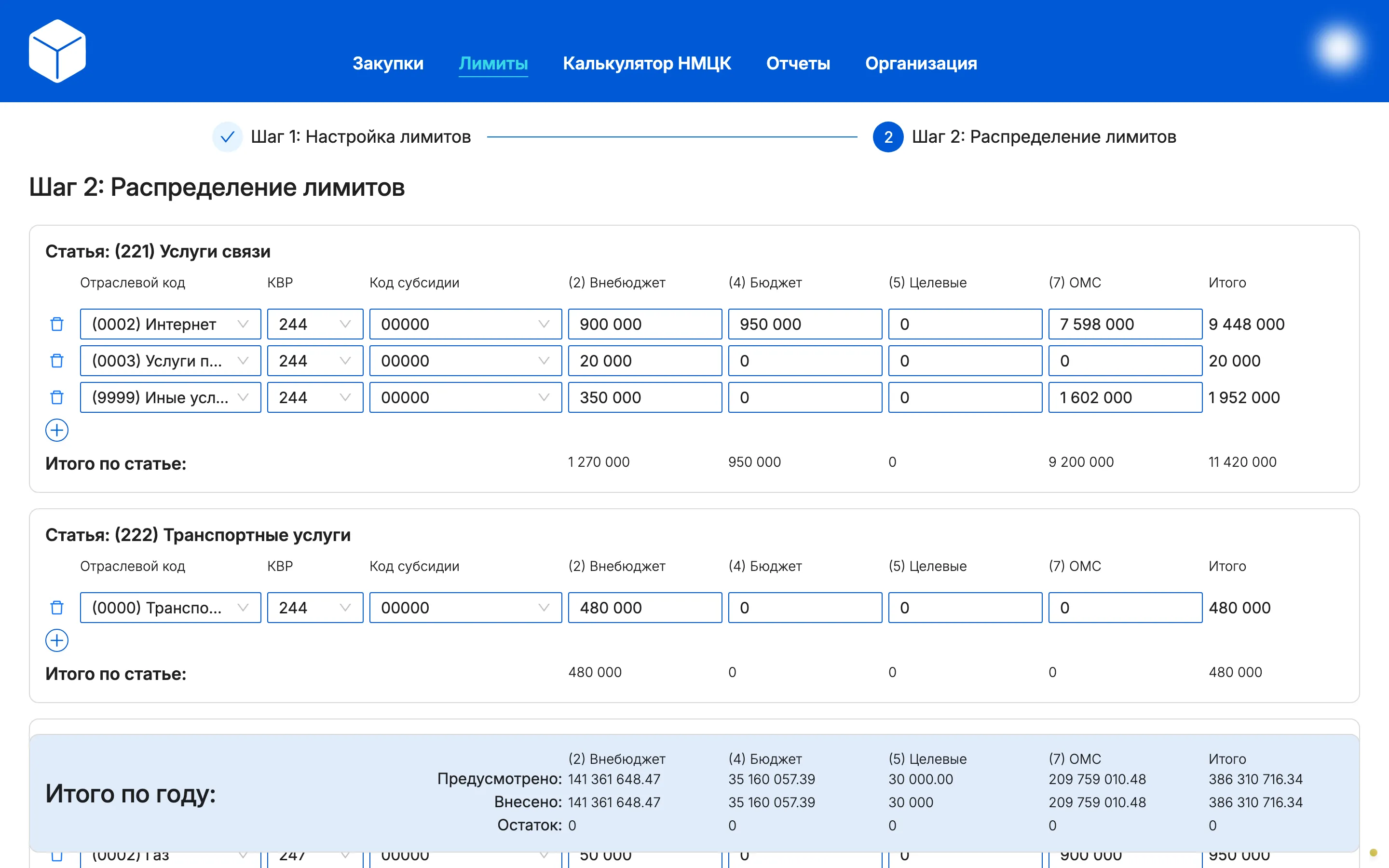This screenshot has height=868, width=1389.
Task: Expand КВР dropdown in Транспо row
Action: click(315, 608)
